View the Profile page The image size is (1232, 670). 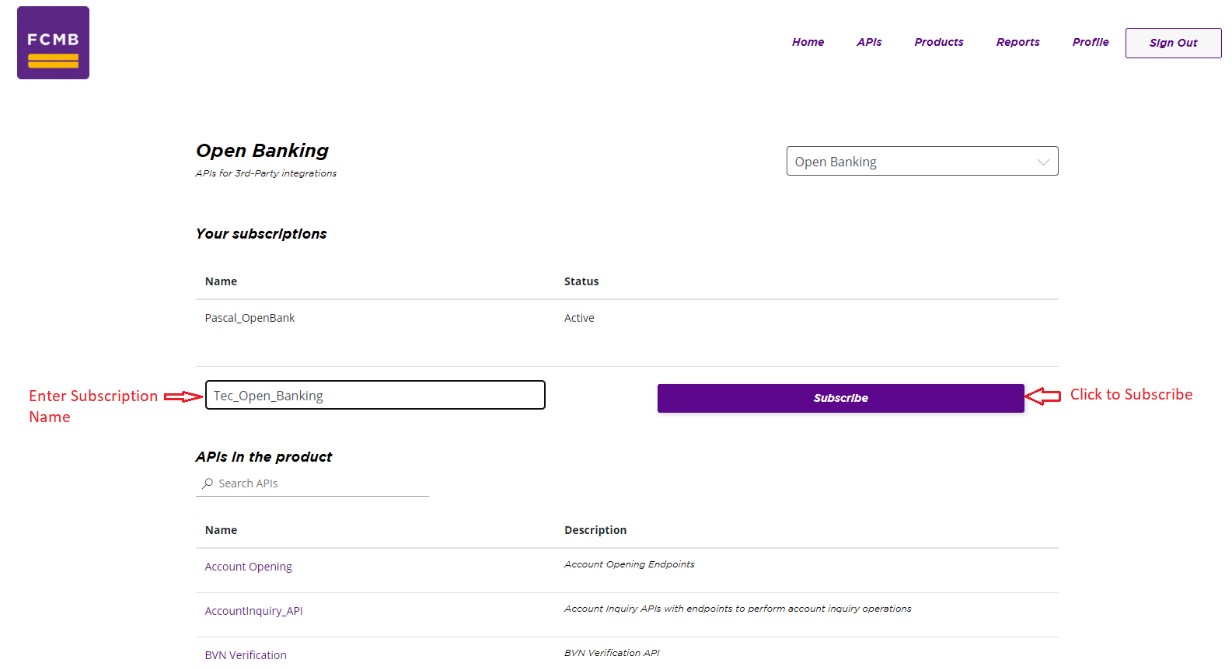tap(1090, 42)
